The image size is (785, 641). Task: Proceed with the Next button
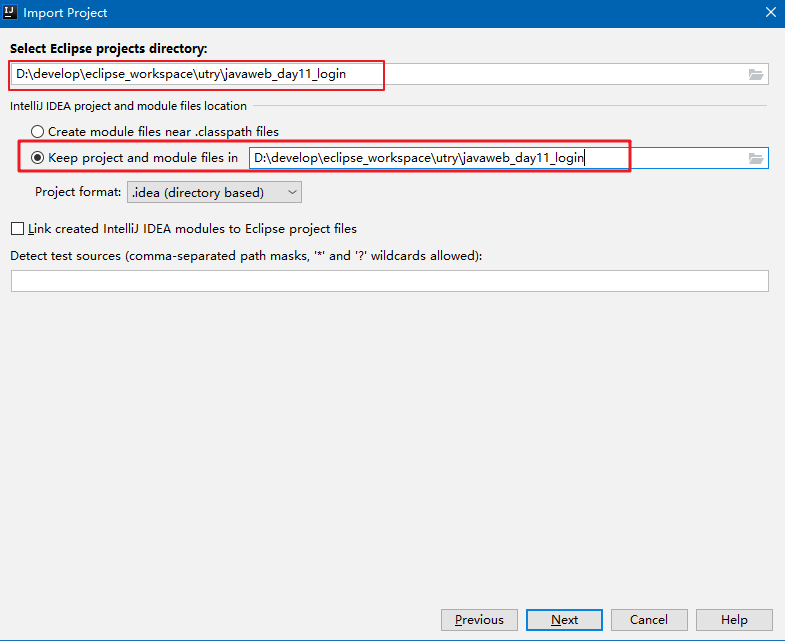point(564,620)
